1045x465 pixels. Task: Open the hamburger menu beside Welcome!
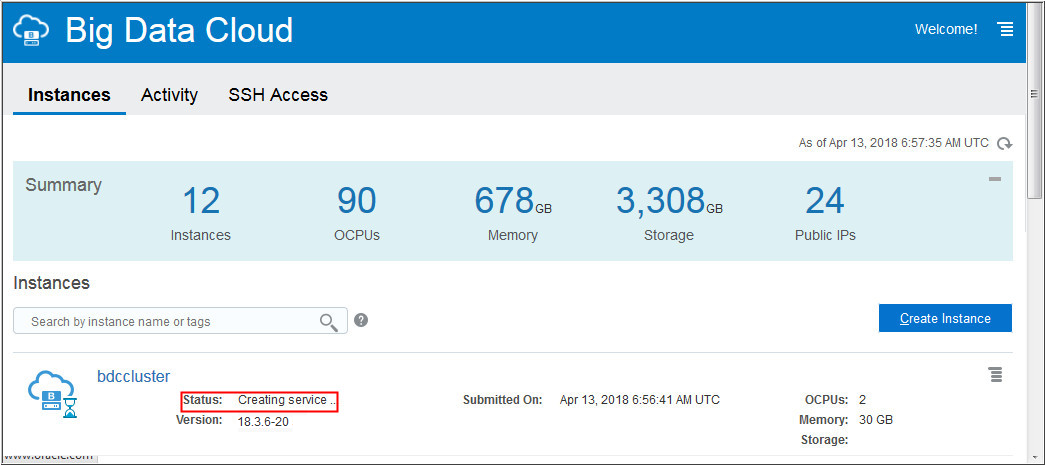1005,29
